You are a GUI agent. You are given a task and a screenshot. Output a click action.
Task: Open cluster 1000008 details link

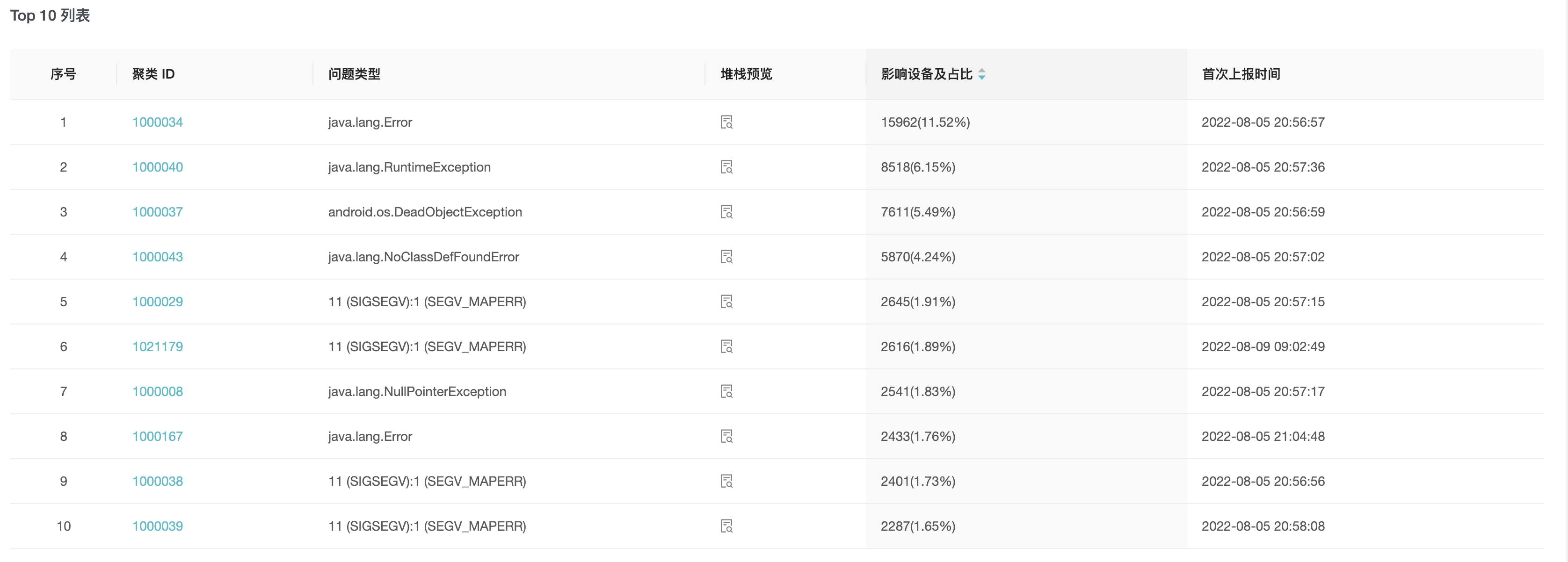157,391
